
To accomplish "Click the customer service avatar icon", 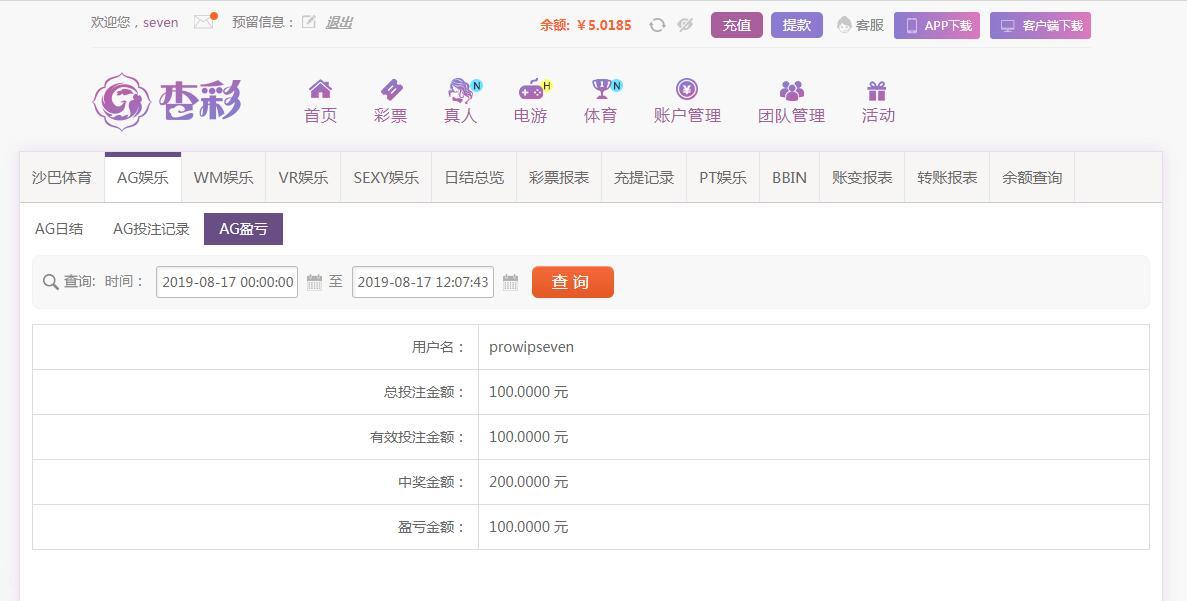I will point(844,25).
